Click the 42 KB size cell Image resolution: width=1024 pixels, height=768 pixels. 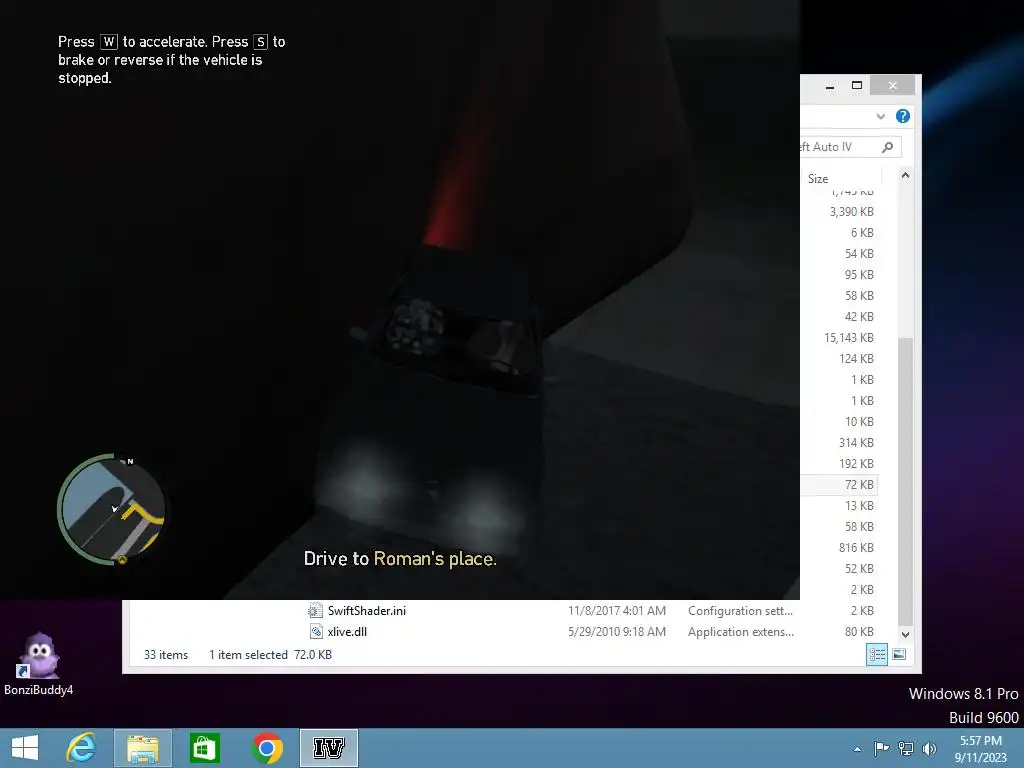click(859, 317)
